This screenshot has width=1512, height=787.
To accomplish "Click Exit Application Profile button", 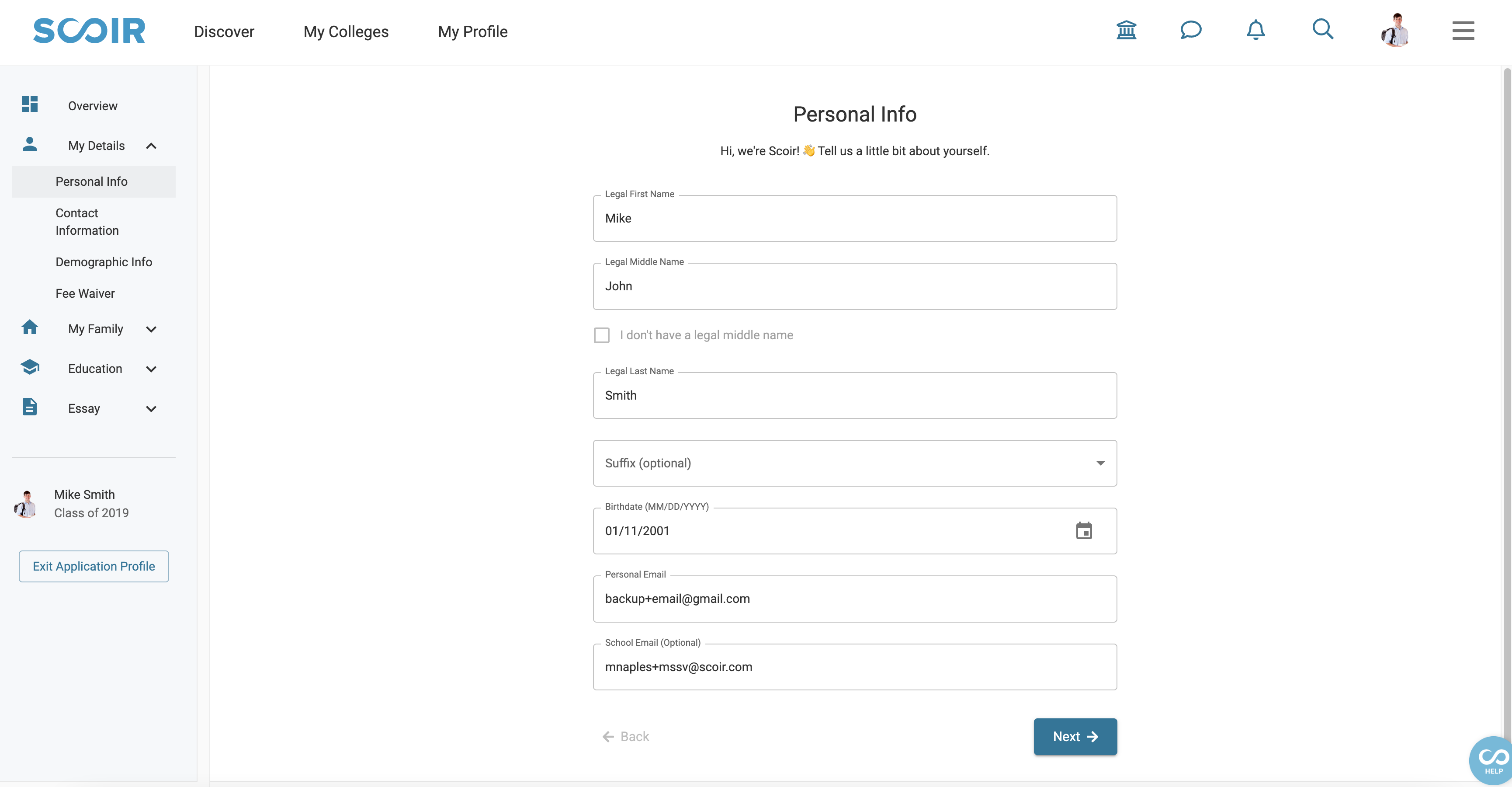I will pos(94,566).
